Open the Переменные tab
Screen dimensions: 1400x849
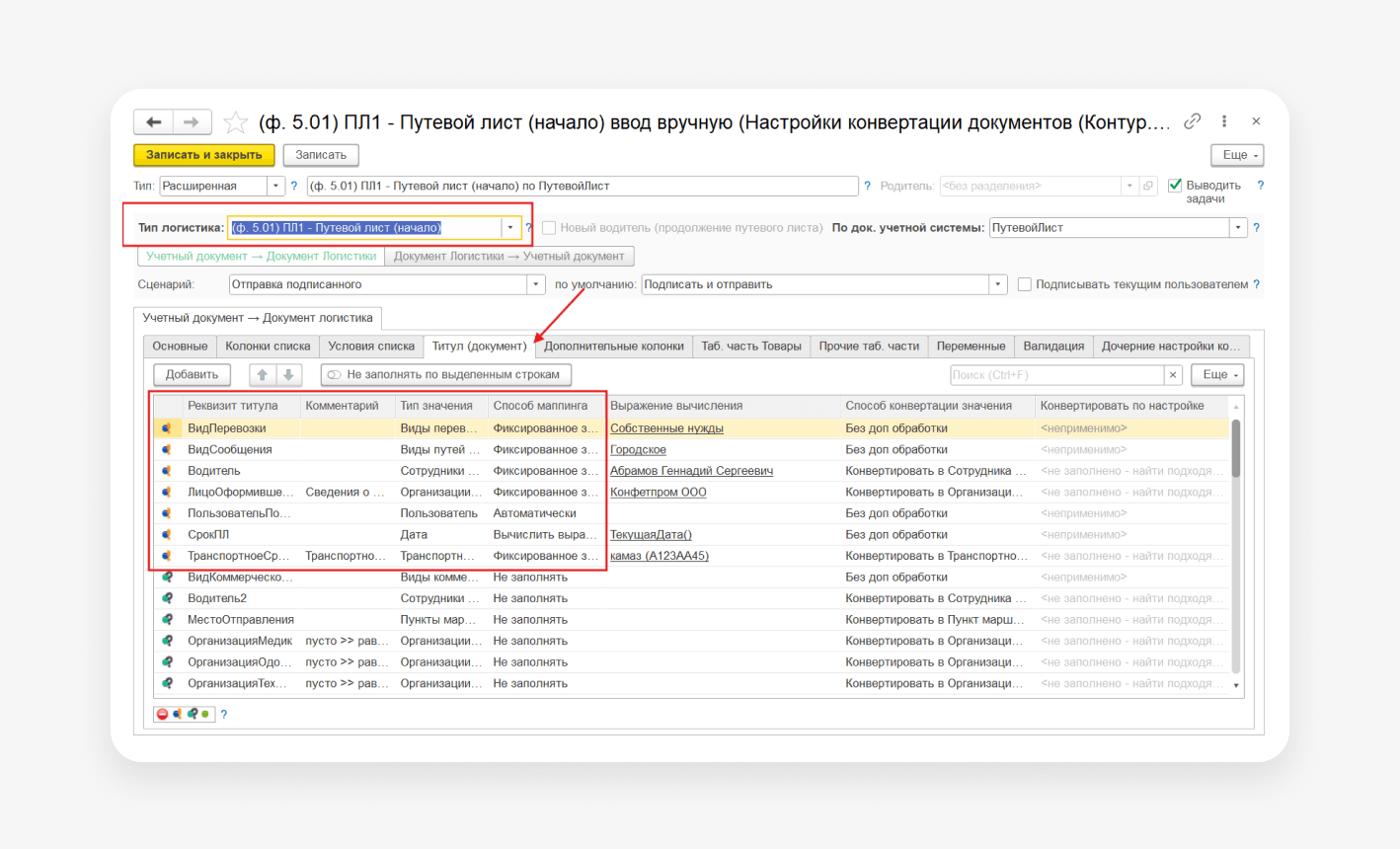click(x=972, y=347)
